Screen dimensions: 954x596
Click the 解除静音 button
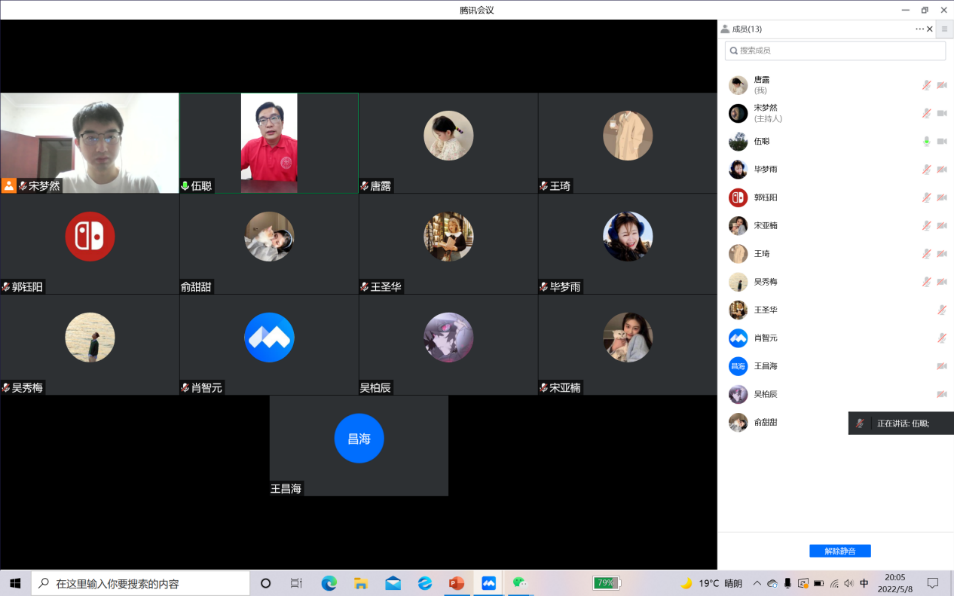click(x=840, y=551)
